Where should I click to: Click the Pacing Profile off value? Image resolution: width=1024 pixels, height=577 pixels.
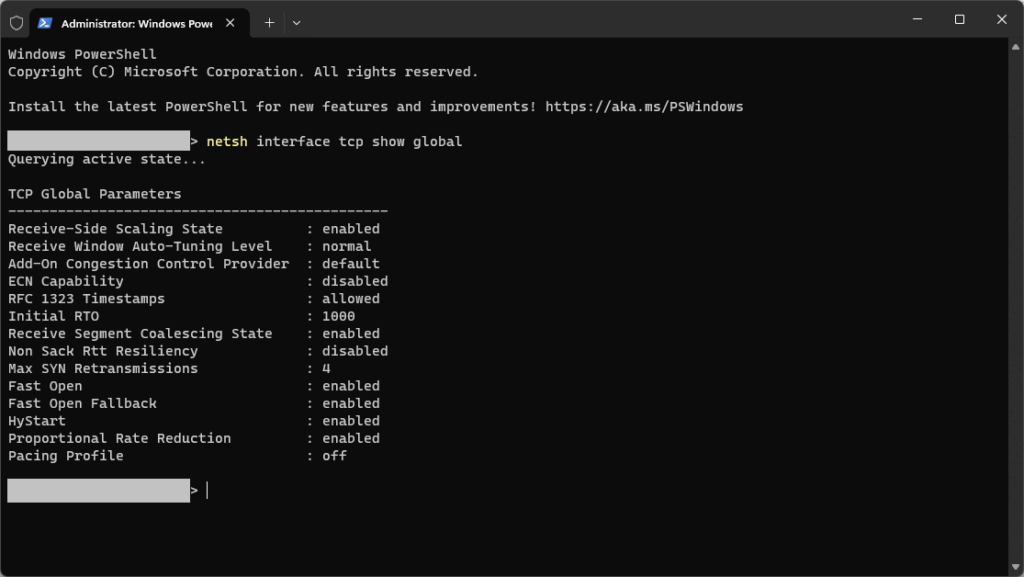334,456
